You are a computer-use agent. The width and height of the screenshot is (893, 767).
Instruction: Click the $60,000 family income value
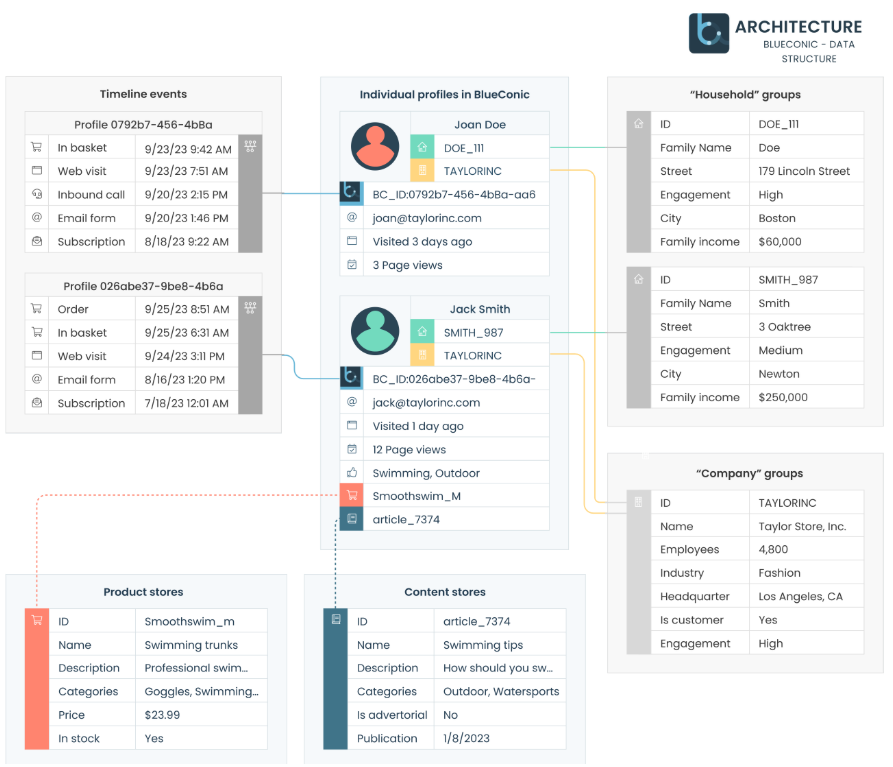click(x=780, y=241)
